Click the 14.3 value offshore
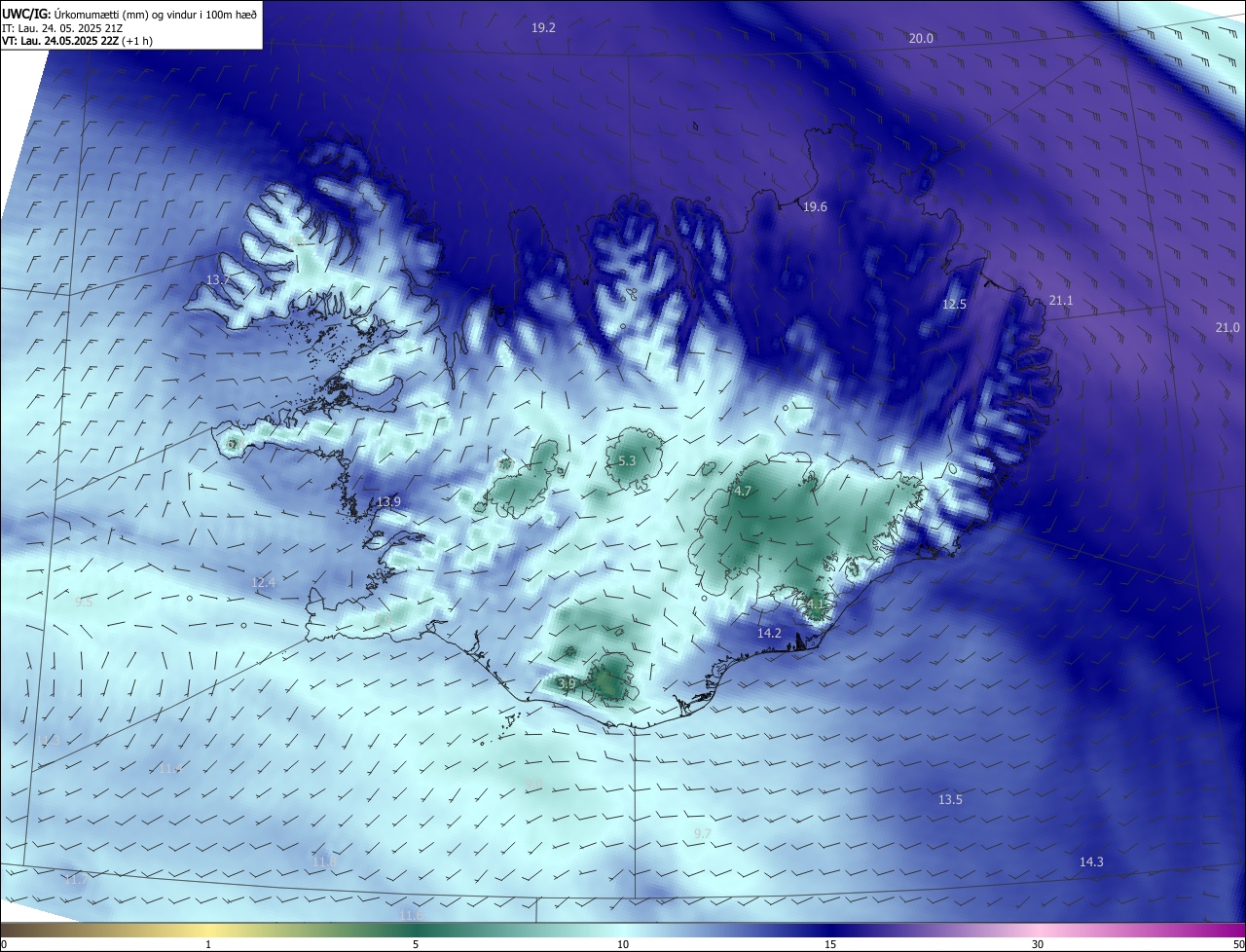 pyautogui.click(x=1091, y=862)
